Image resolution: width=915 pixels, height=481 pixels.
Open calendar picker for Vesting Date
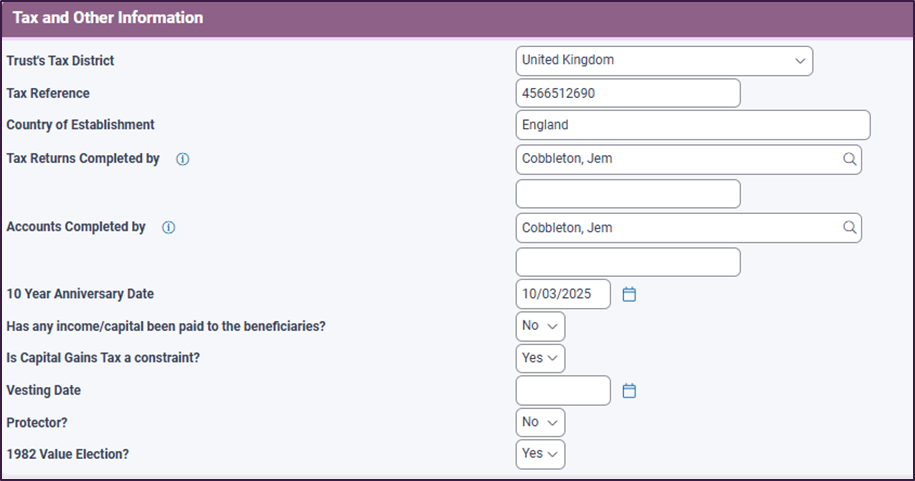(x=629, y=391)
